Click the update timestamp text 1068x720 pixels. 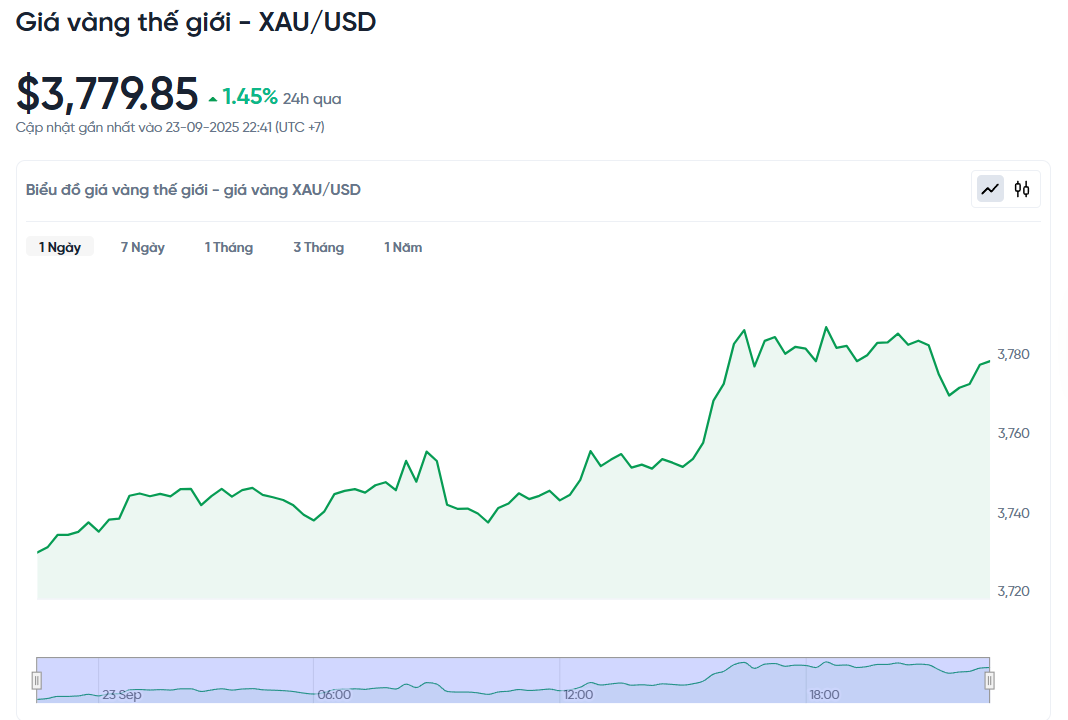(x=170, y=127)
